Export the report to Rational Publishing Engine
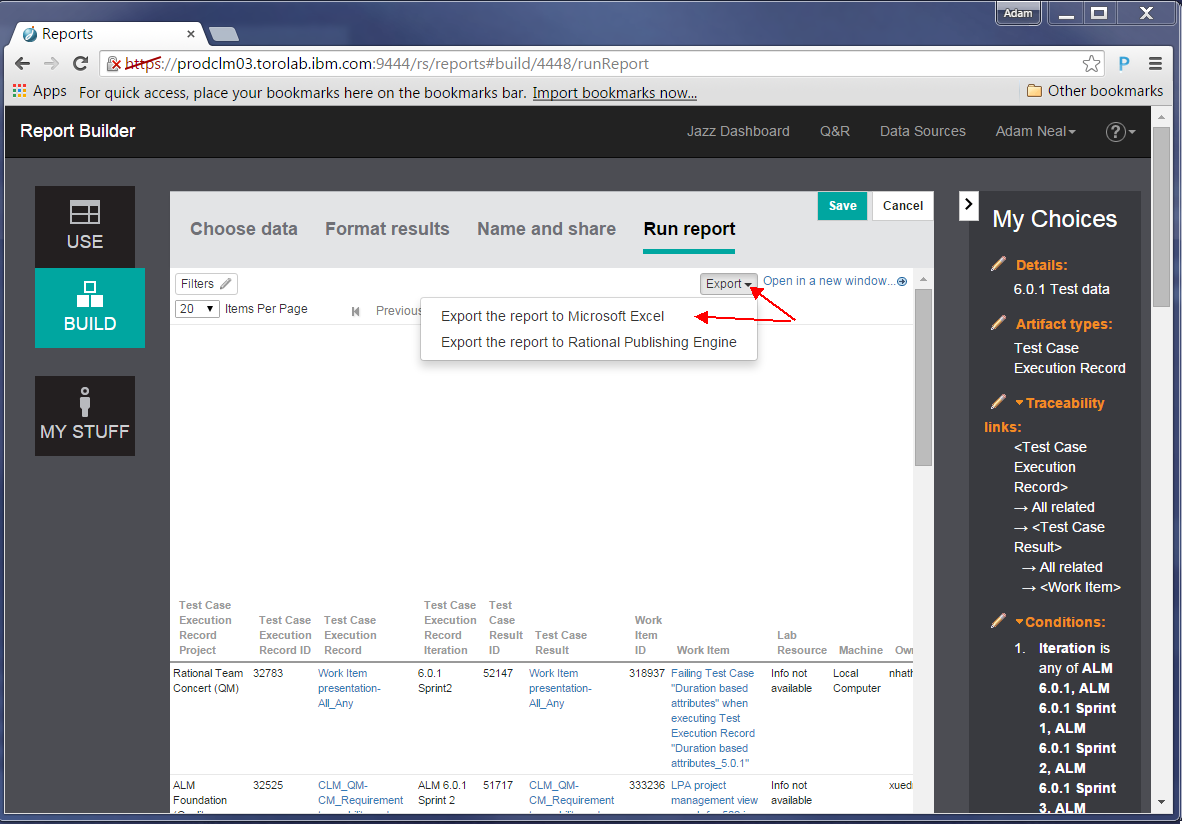Viewport: 1182px width, 824px height. 589,342
